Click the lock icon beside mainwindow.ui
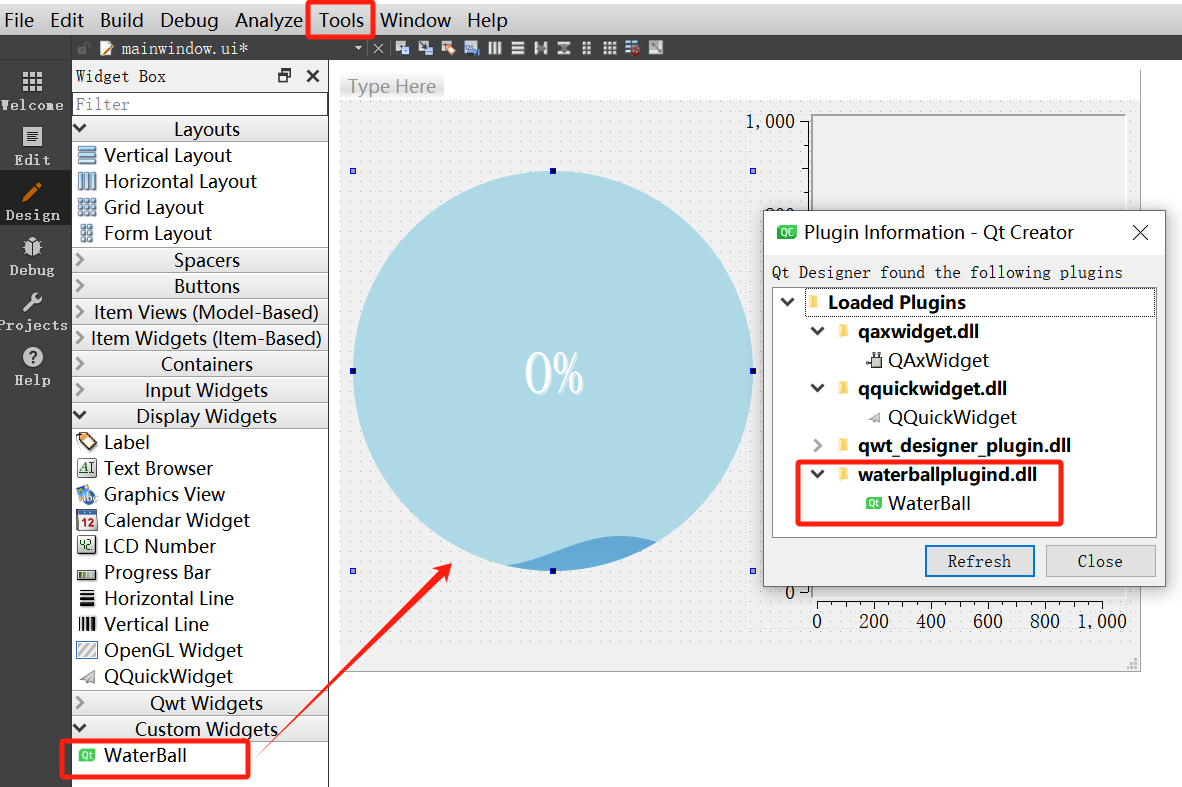Image resolution: width=1182 pixels, height=787 pixels. tap(84, 49)
